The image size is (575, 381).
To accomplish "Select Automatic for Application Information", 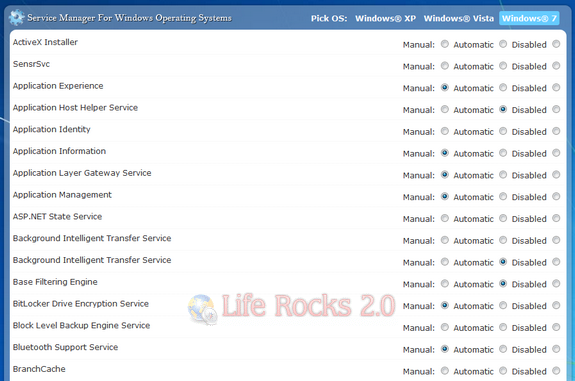I will (x=503, y=153).
